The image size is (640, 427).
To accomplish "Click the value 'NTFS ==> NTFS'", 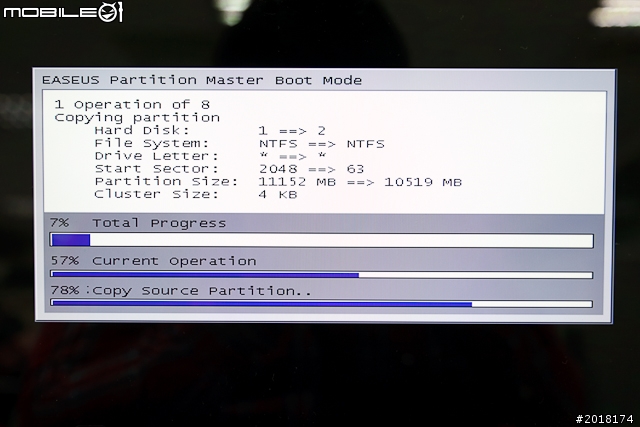I will point(322,144).
